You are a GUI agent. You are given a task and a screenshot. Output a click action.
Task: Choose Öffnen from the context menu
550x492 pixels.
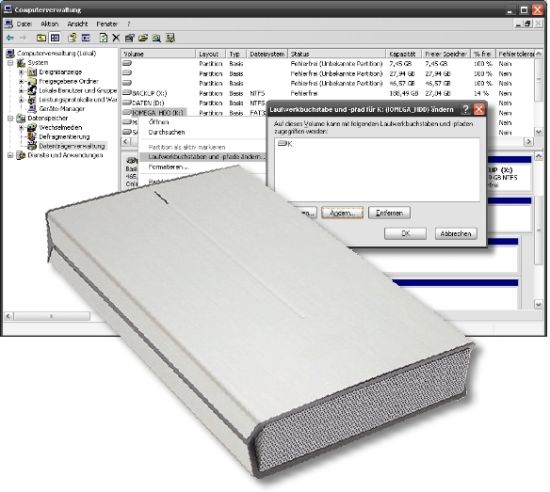159,122
